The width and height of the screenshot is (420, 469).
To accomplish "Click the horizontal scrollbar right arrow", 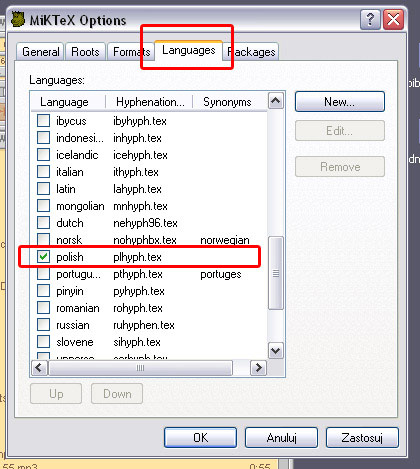I will click(x=258, y=368).
